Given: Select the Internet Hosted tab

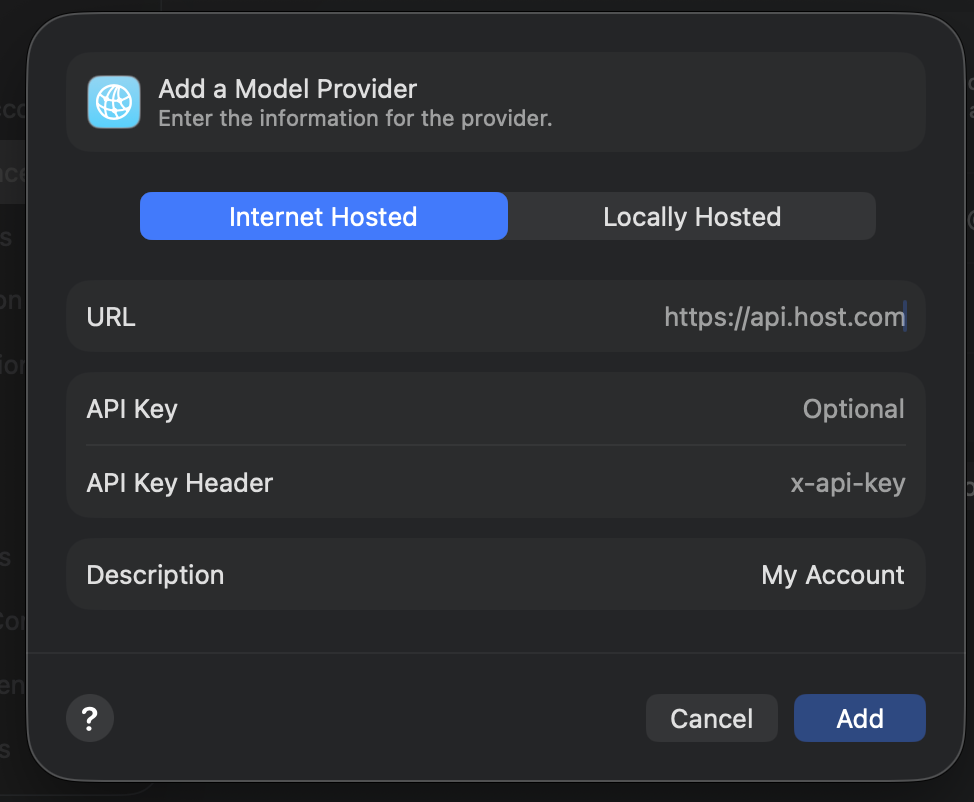Looking at the screenshot, I should point(323,217).
